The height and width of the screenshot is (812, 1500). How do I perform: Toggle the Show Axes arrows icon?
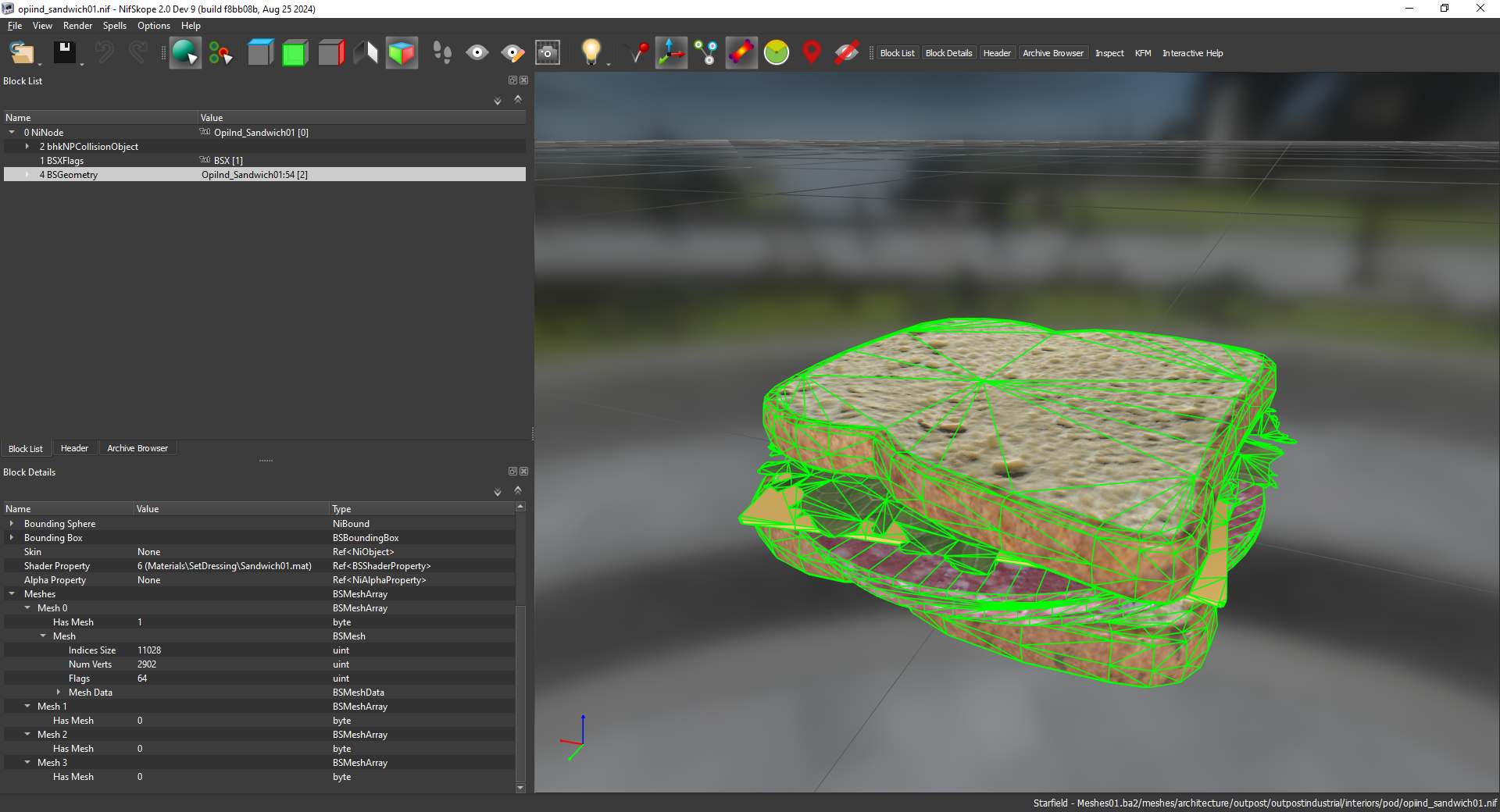click(x=671, y=53)
